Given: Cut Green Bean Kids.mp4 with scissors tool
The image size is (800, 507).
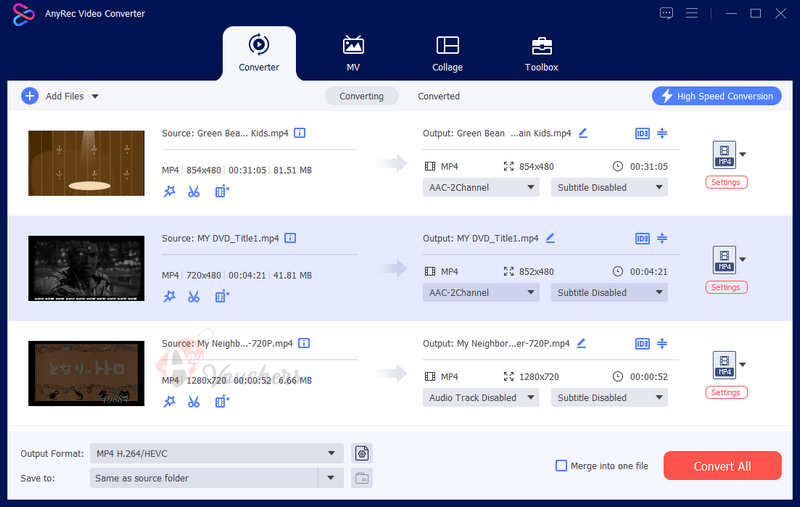Looking at the screenshot, I should point(194,192).
